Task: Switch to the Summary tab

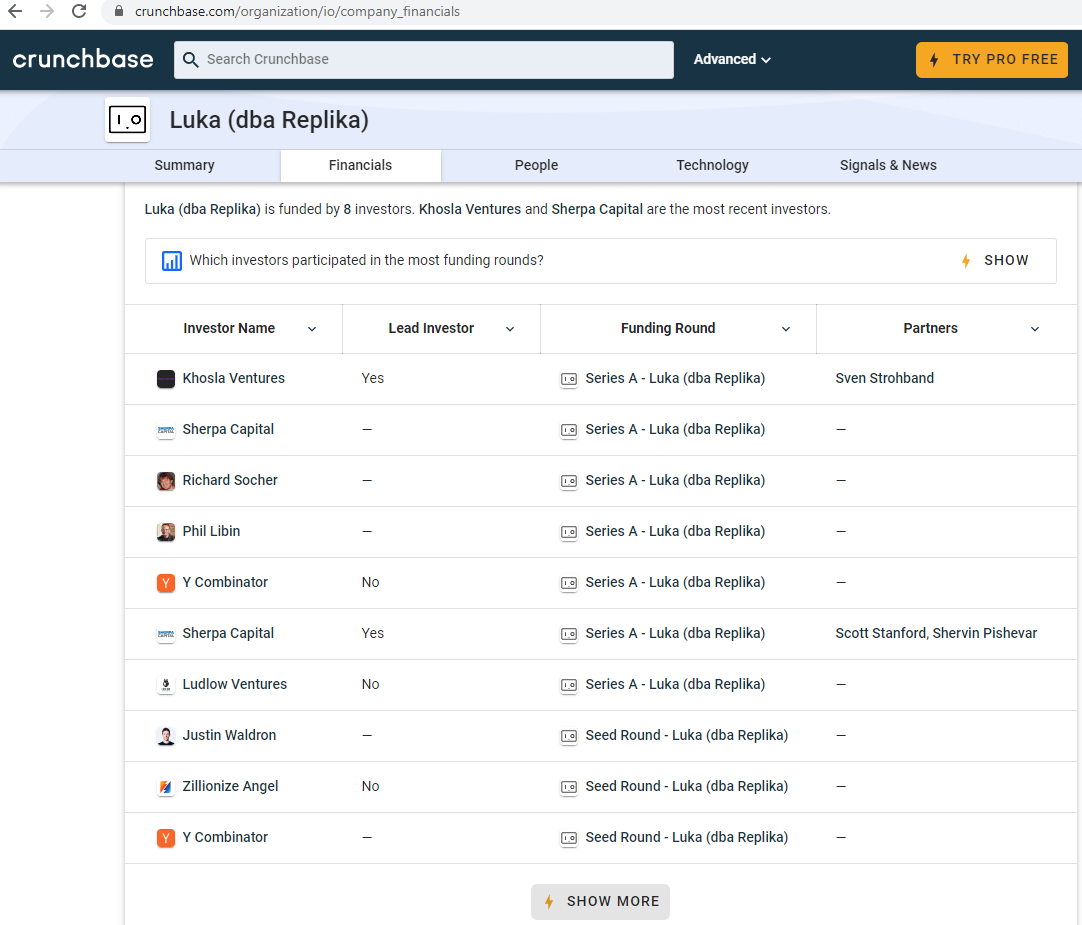Action: pos(184,166)
